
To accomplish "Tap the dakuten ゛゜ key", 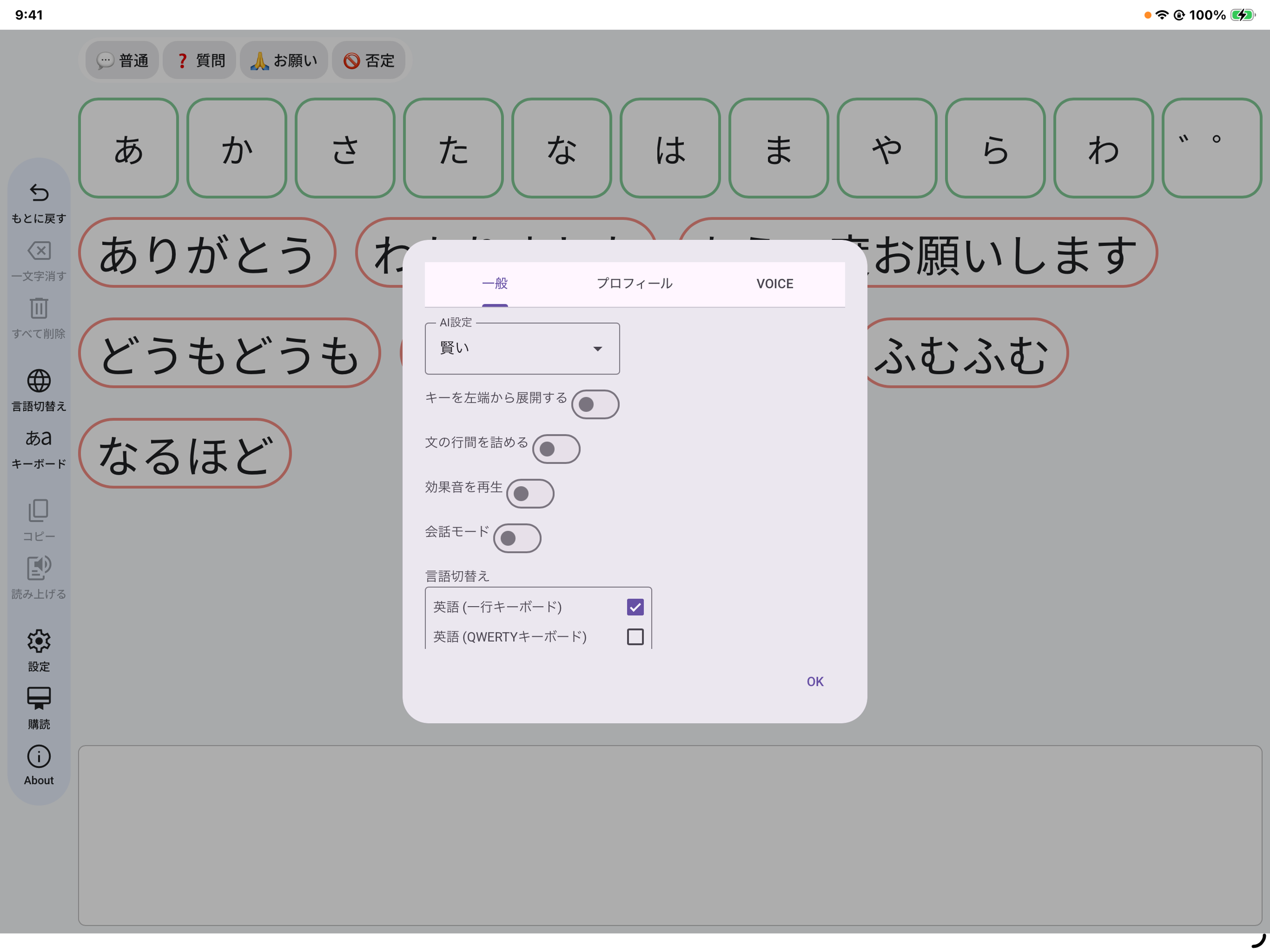I will pos(1212,149).
